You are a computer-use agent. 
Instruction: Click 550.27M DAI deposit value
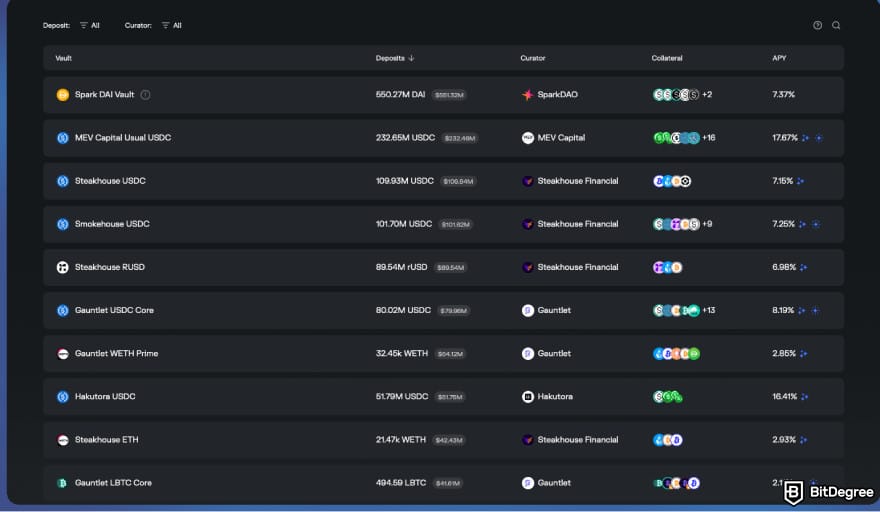coord(400,94)
